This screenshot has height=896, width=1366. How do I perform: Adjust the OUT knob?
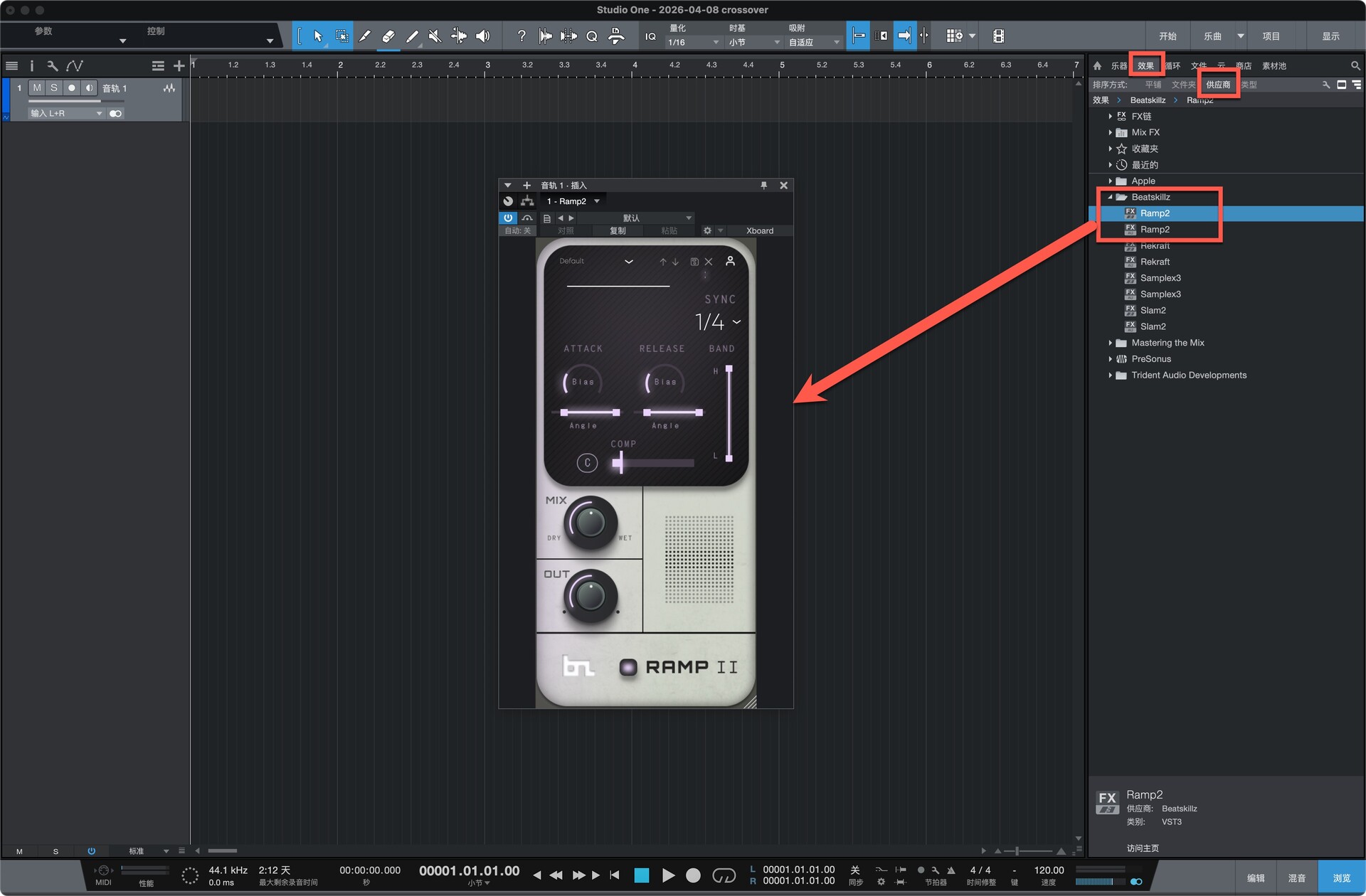[590, 597]
